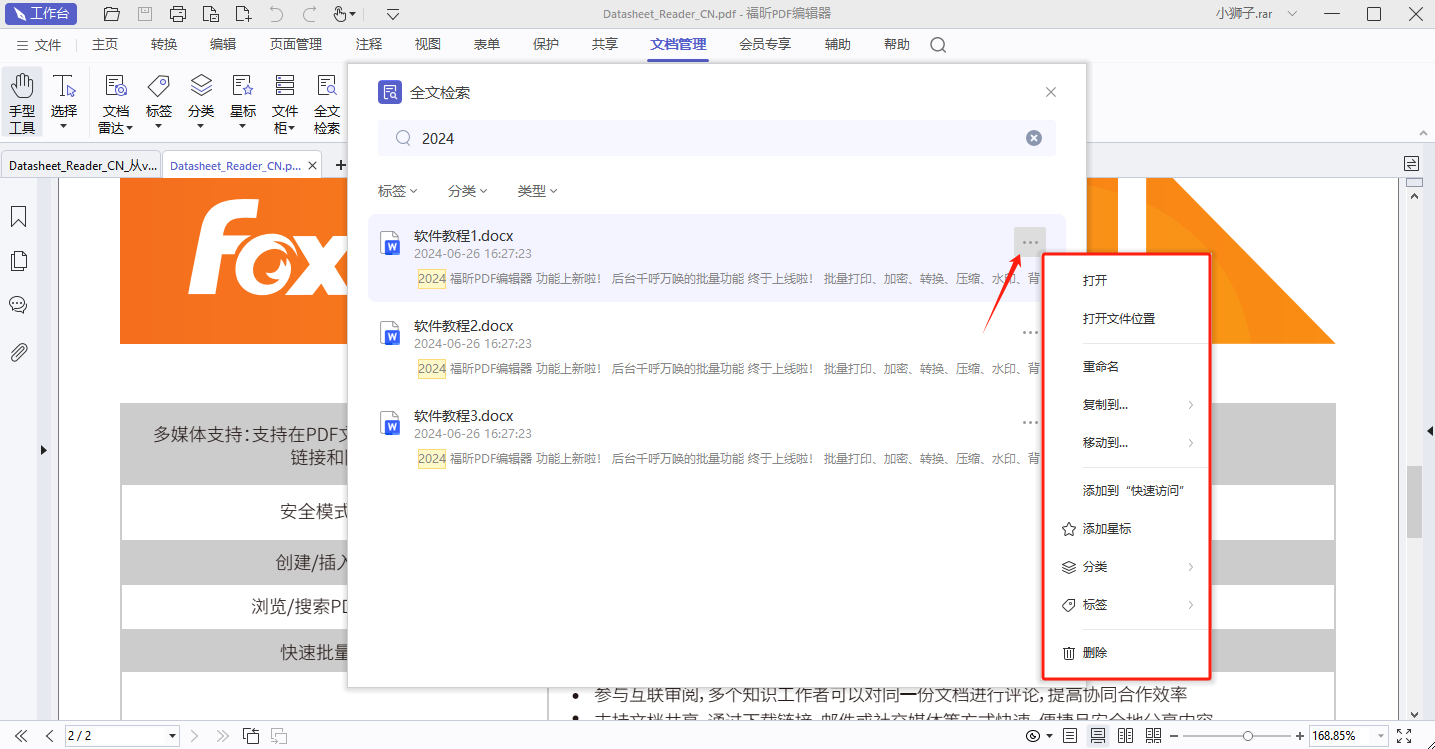1435x749 pixels.
Task: Go to first page with double-left arrow
Action: click(x=20, y=736)
